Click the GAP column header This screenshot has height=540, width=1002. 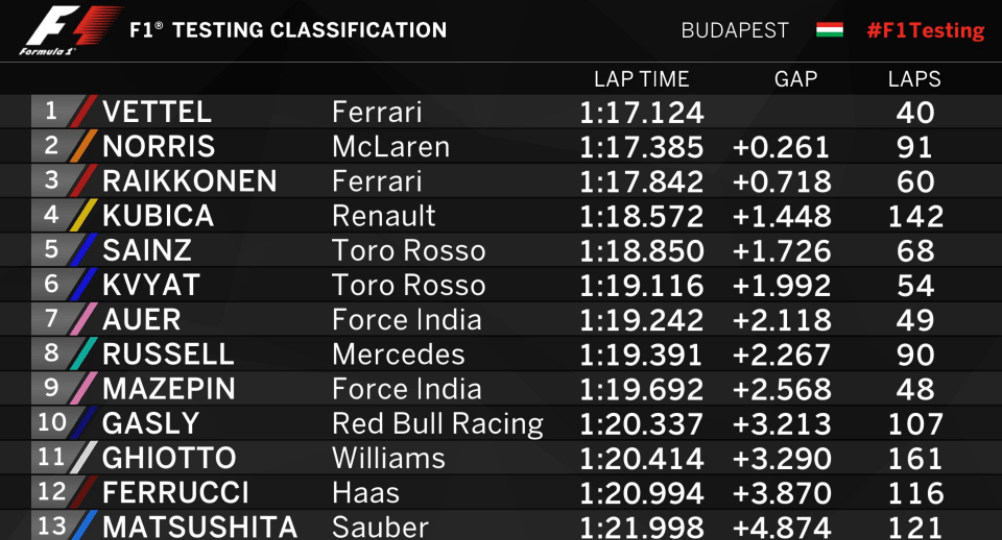click(796, 79)
